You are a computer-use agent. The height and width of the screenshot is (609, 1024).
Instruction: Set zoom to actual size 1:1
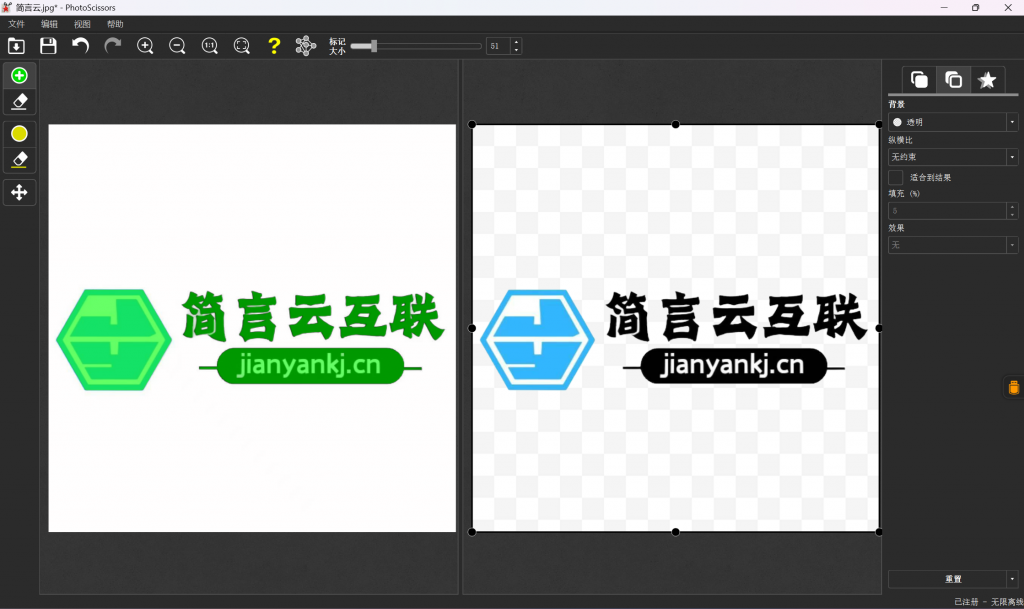210,46
